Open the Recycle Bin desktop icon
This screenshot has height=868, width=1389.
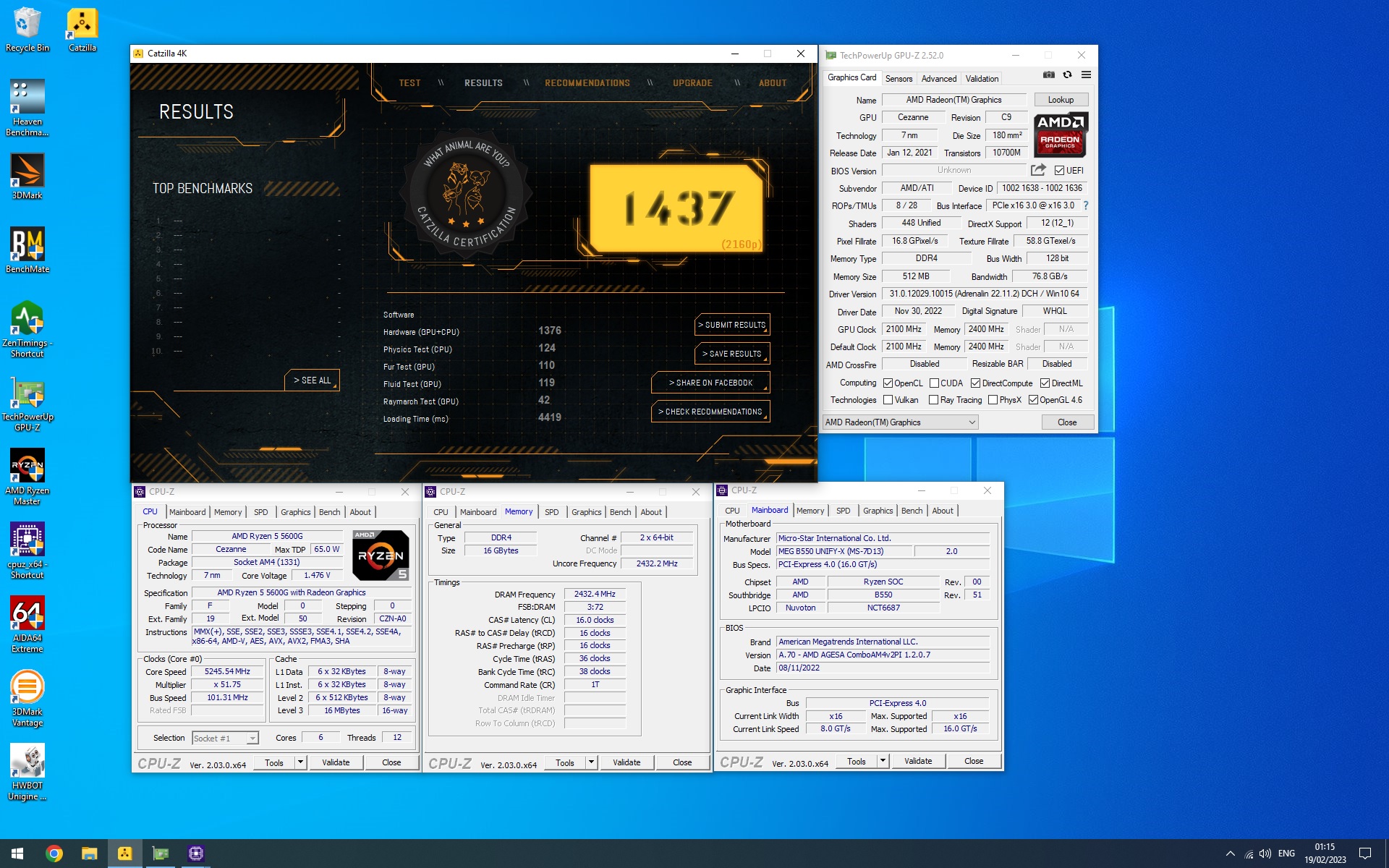pyautogui.click(x=27, y=30)
